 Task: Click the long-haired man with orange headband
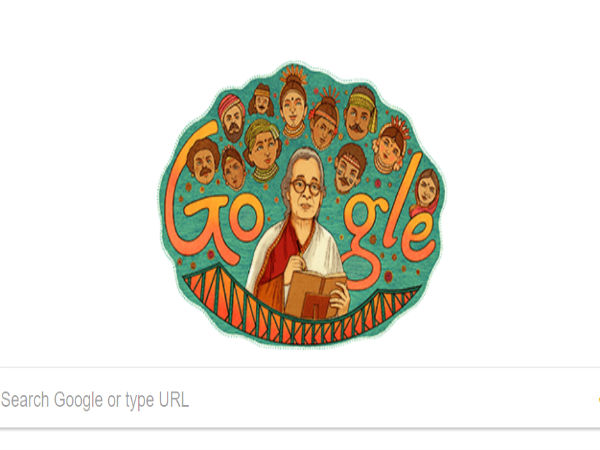[x=261, y=100]
